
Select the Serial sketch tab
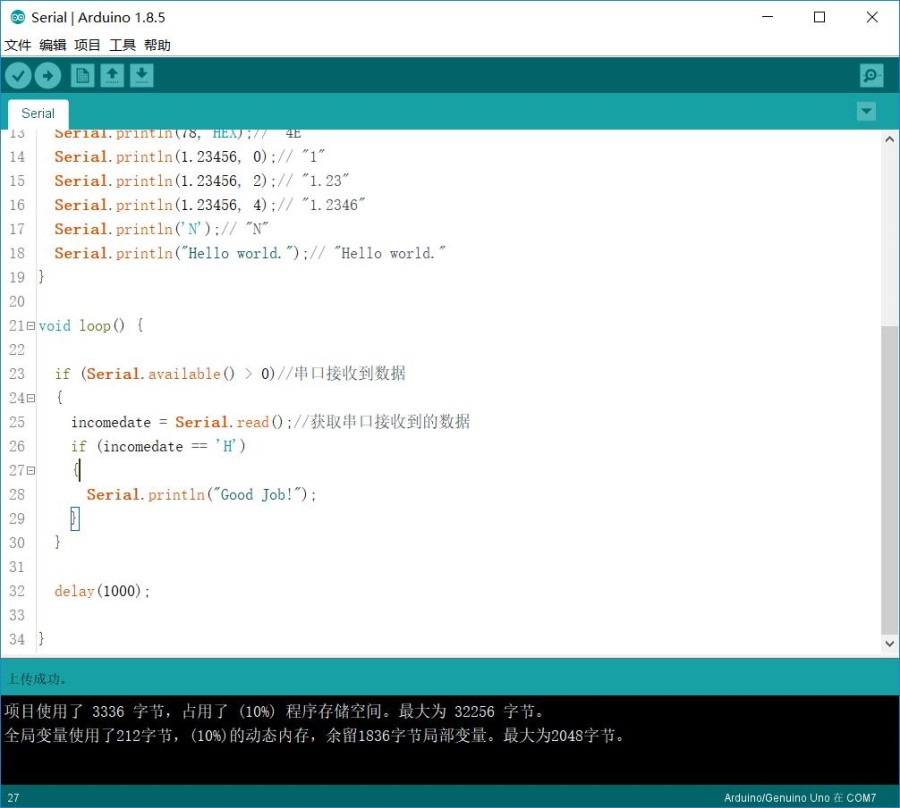coord(38,114)
